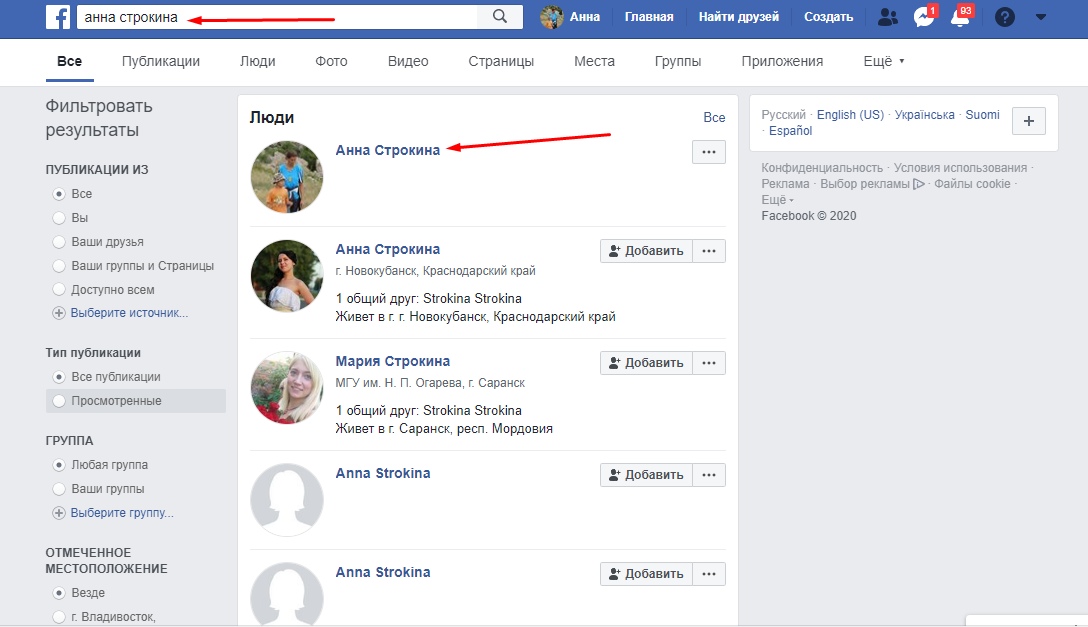Select Везде location radio option
1088x627 pixels.
[59, 593]
